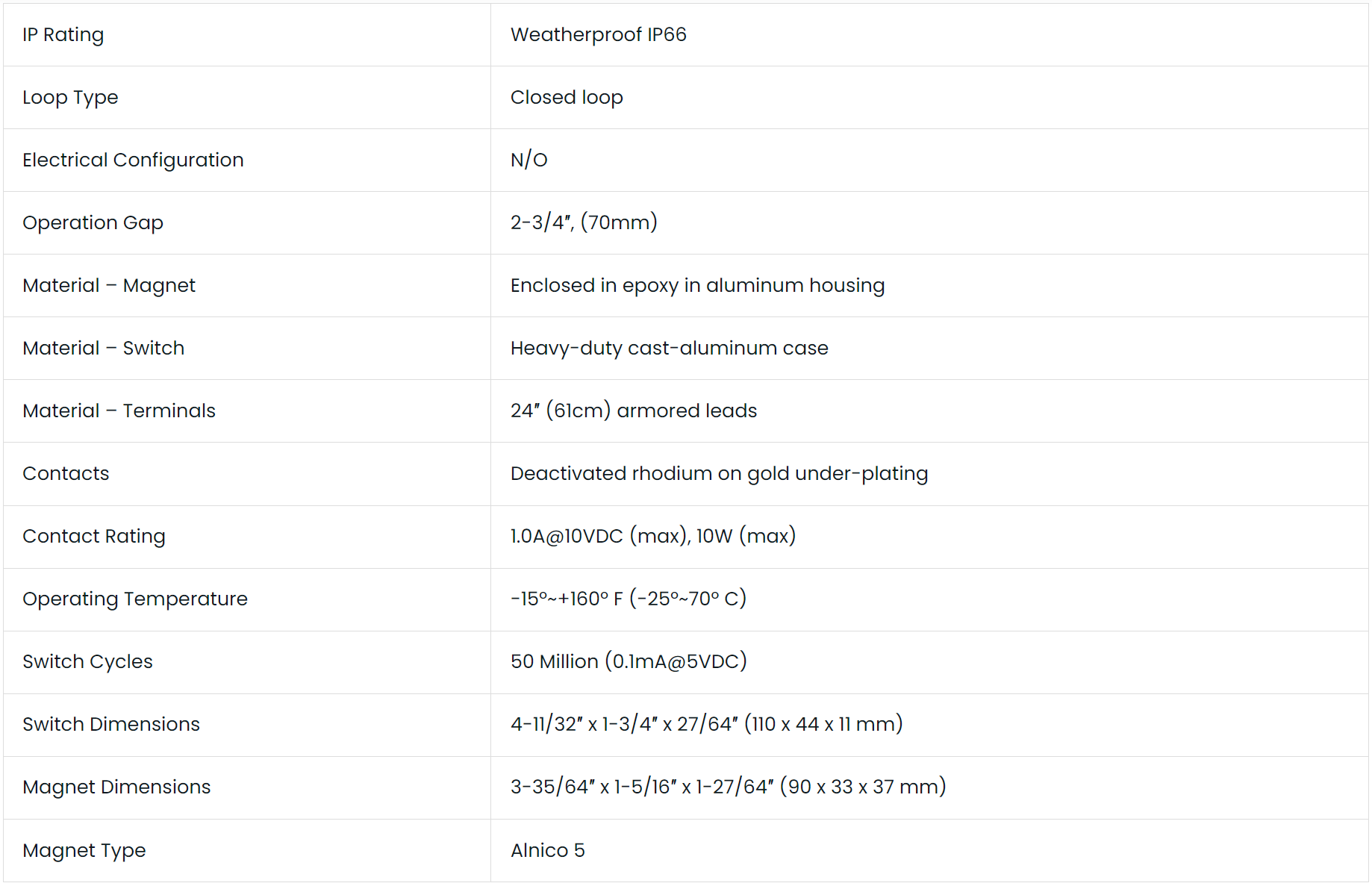The image size is (1372, 886).
Task: Select the Switch Dimensions value text
Action: pyautogui.click(x=706, y=725)
